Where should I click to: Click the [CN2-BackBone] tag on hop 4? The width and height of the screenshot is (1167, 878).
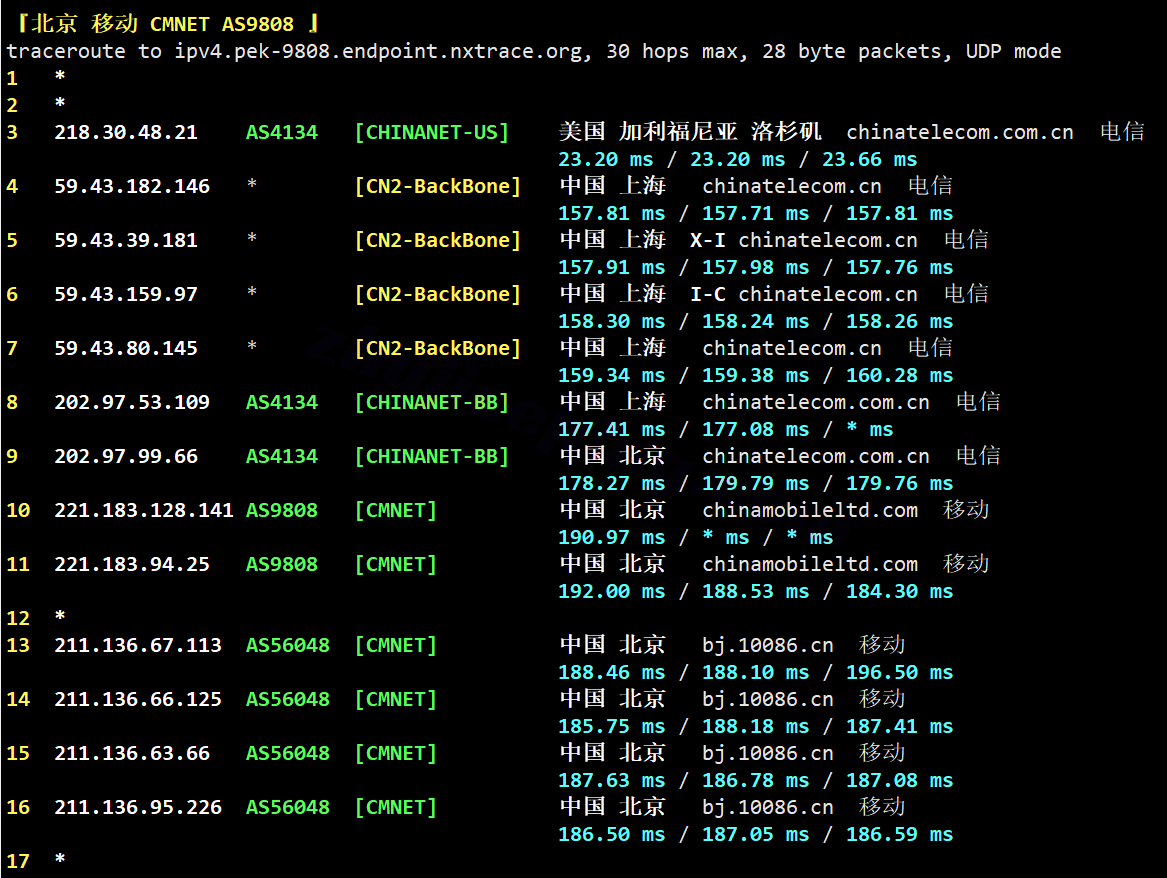(x=438, y=186)
